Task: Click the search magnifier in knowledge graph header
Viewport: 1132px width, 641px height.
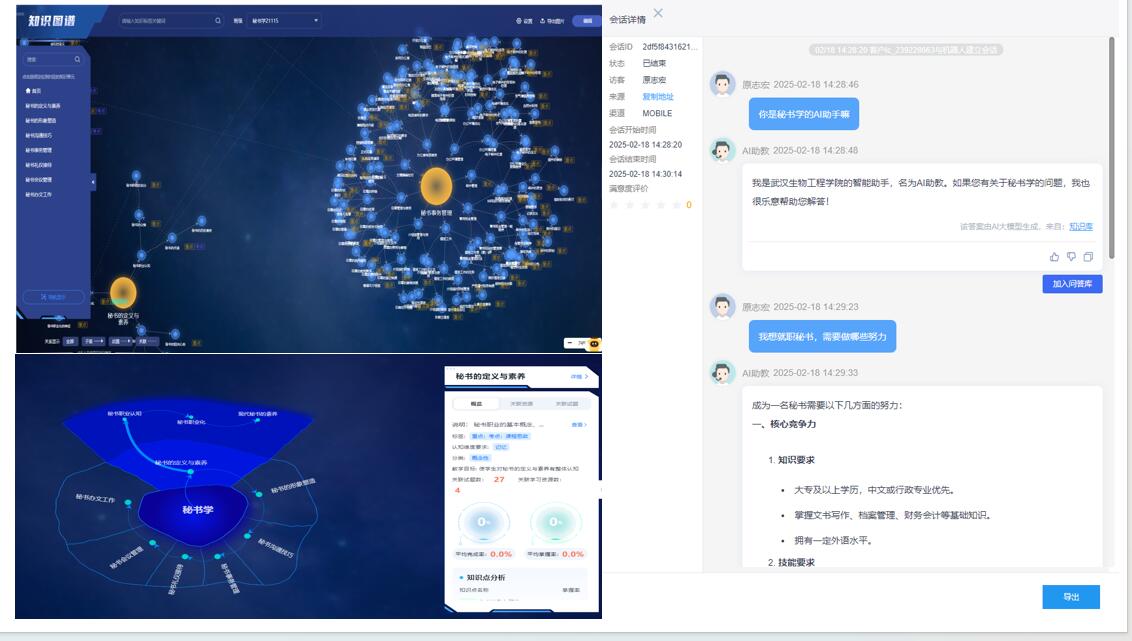Action: coord(218,20)
